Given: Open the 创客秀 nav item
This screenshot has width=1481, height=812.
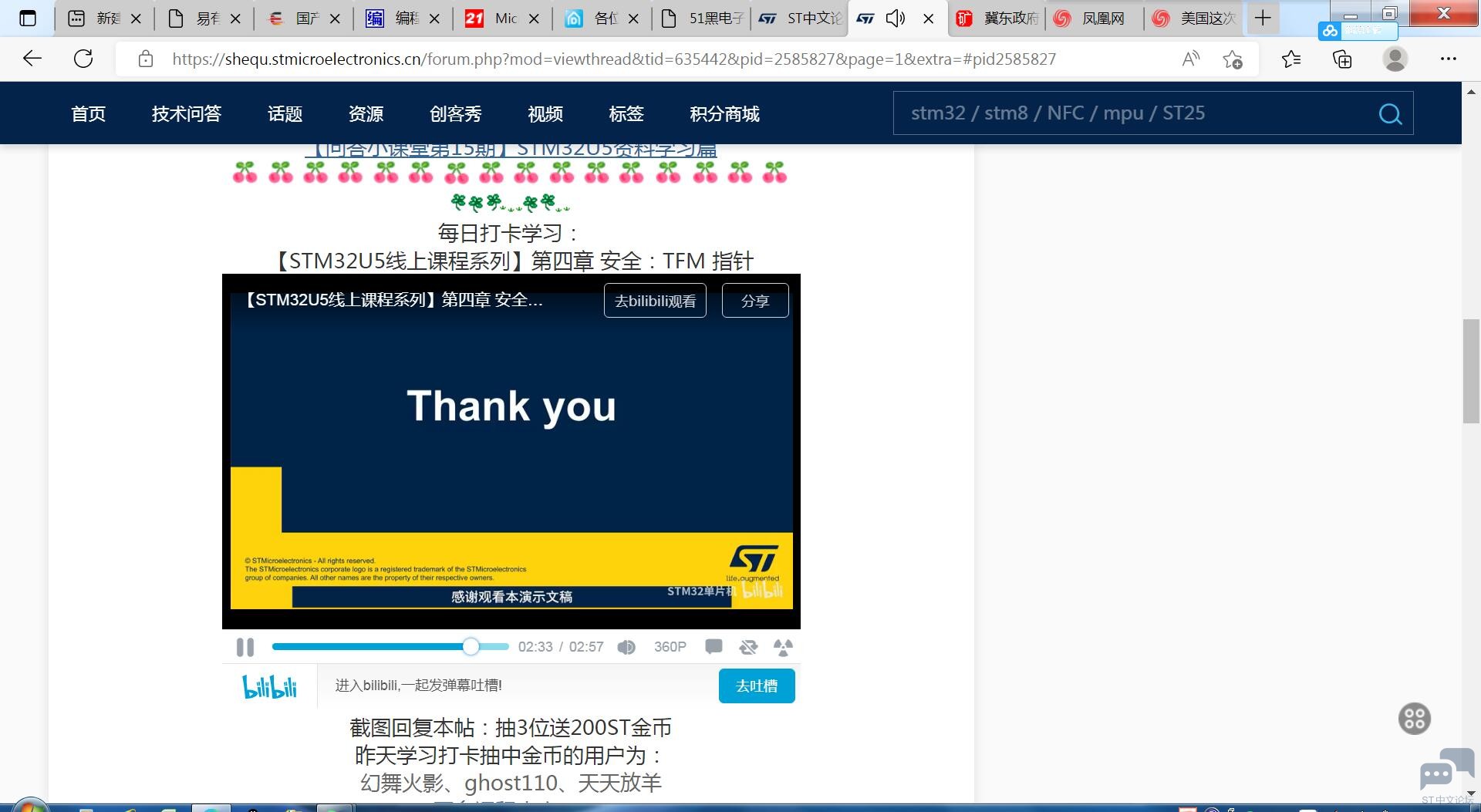Looking at the screenshot, I should tap(455, 114).
